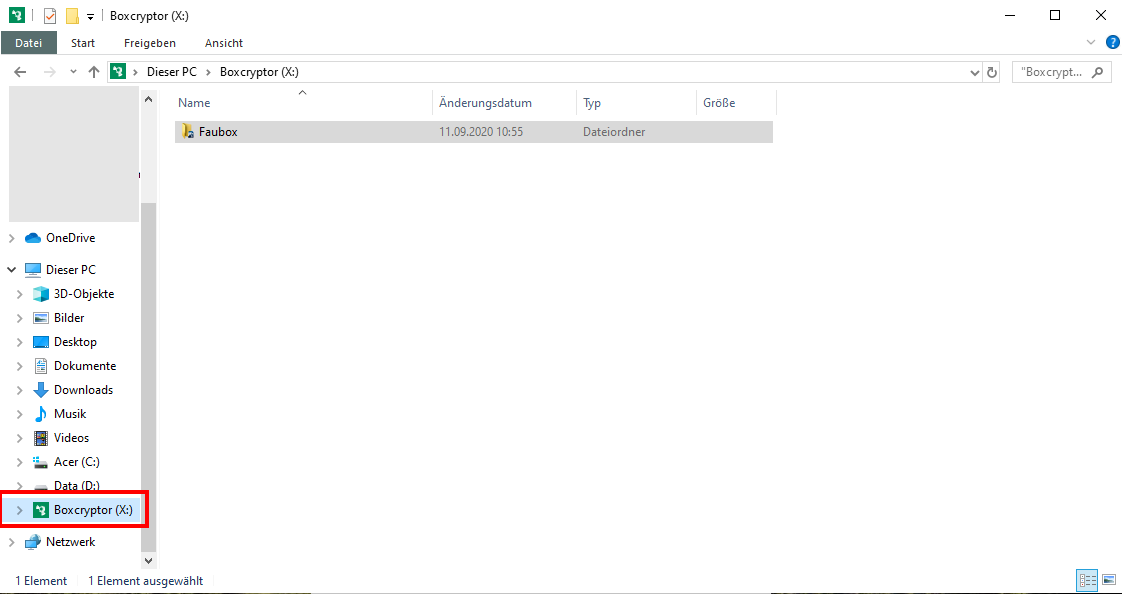Expand the 3D-Objekte tree node
The width and height of the screenshot is (1122, 594).
20,294
